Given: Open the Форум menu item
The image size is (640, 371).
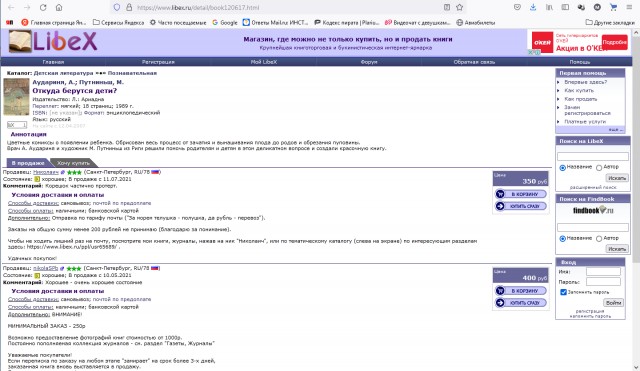Looking at the screenshot, I should coord(369,62).
